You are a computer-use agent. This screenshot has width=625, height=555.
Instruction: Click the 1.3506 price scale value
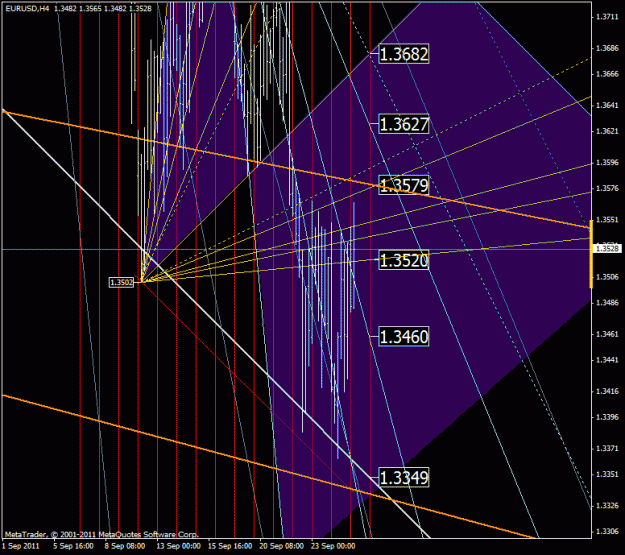(x=607, y=277)
